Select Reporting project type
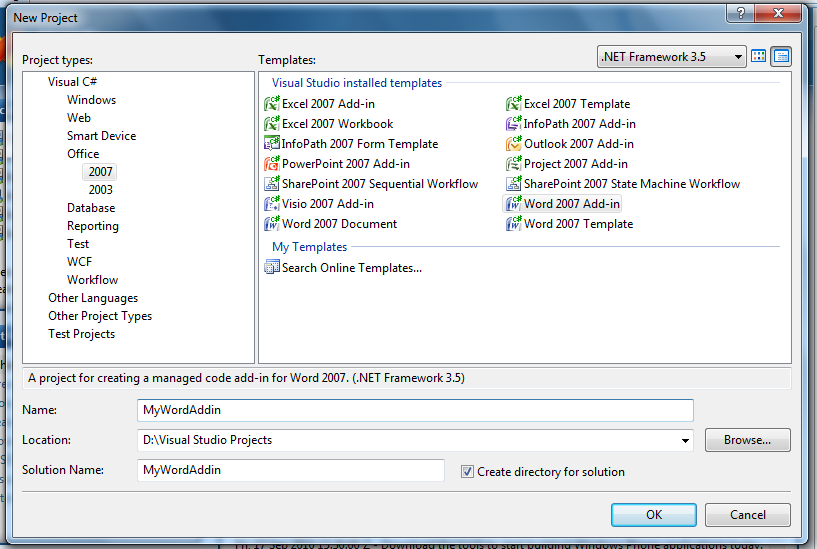The height and width of the screenshot is (549, 817). [93, 226]
